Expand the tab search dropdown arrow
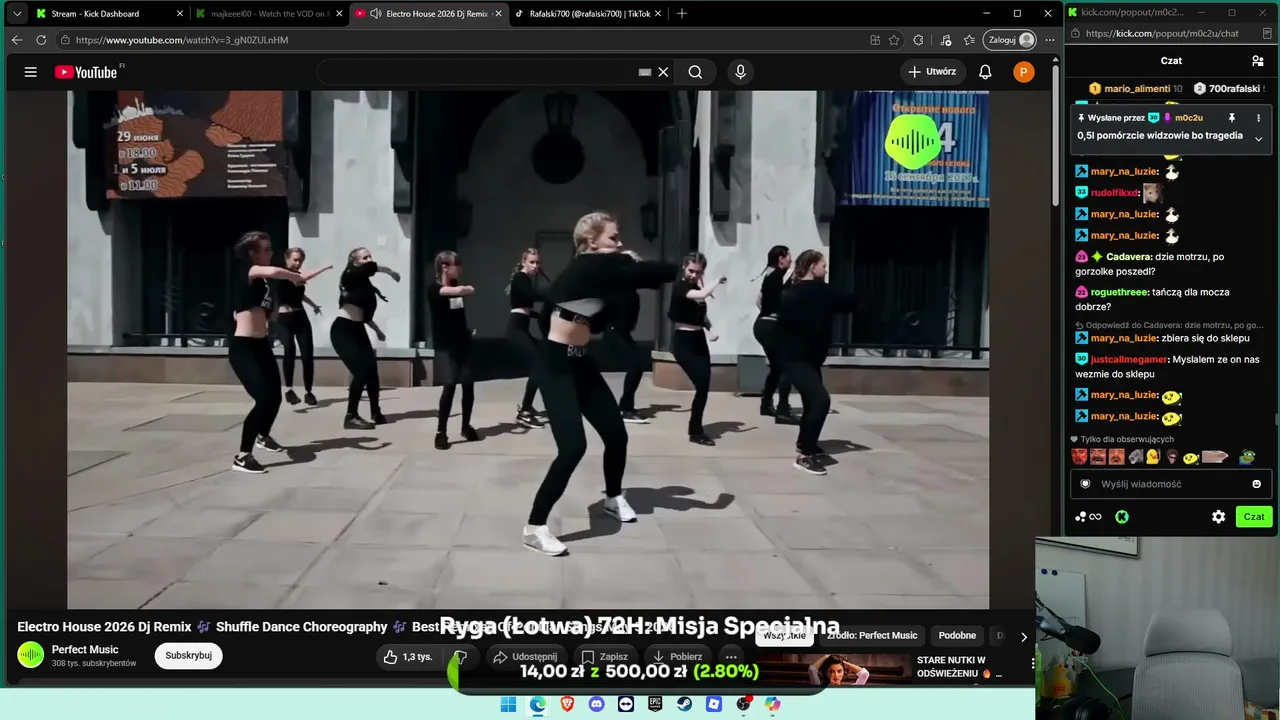This screenshot has height=720, width=1280. click(x=16, y=14)
